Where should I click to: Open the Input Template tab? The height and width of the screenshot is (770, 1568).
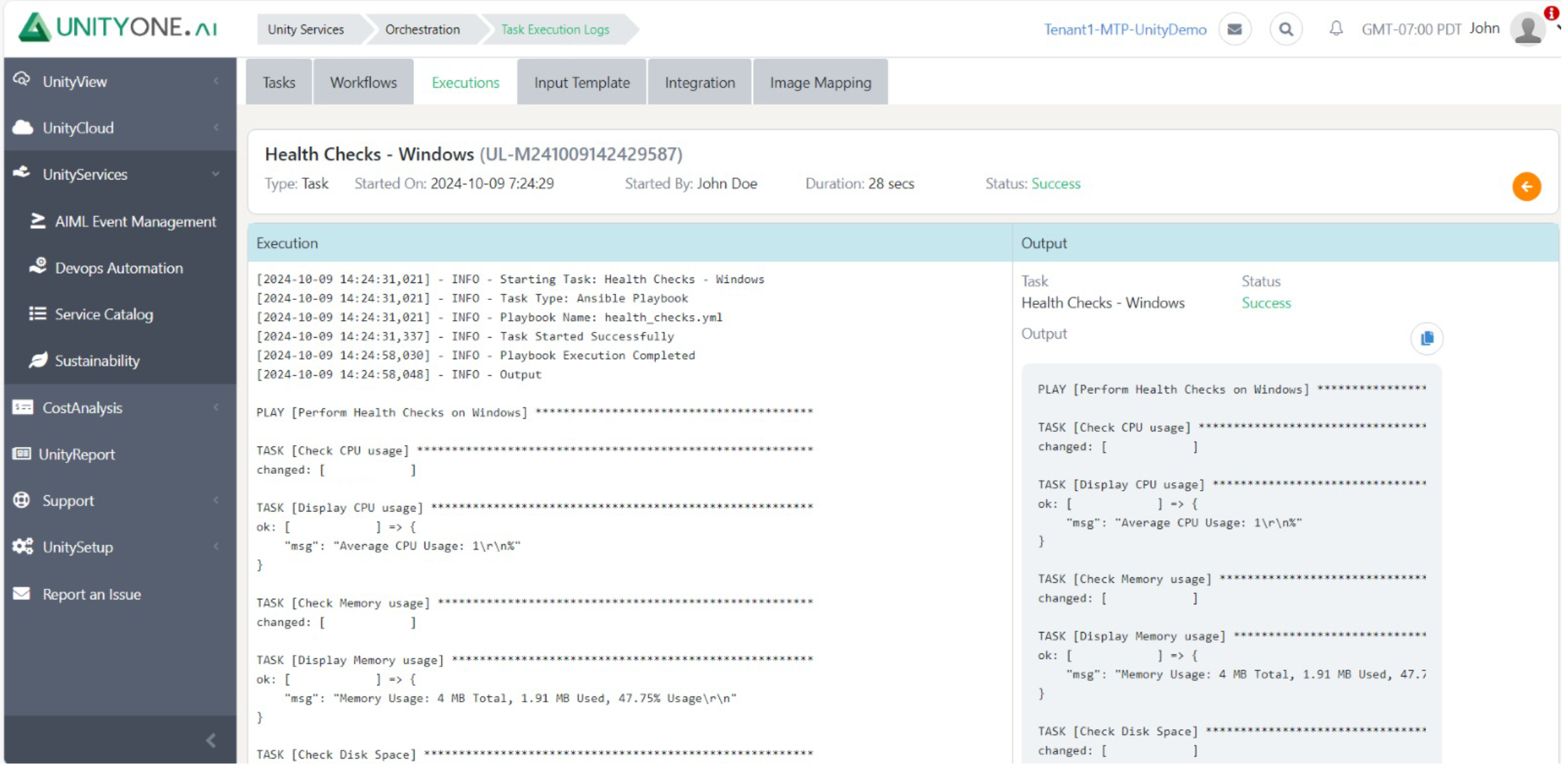(x=581, y=82)
